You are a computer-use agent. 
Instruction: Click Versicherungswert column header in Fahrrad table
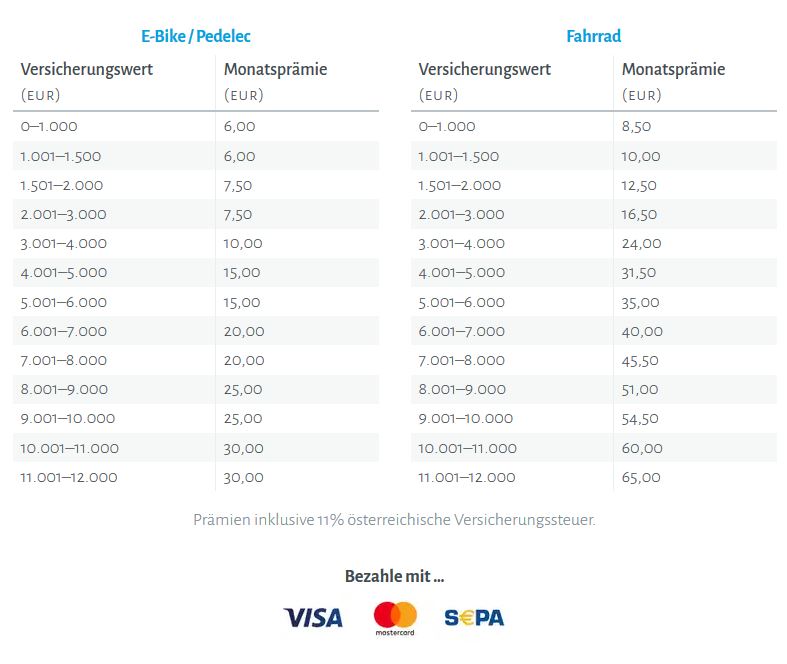coord(484,70)
